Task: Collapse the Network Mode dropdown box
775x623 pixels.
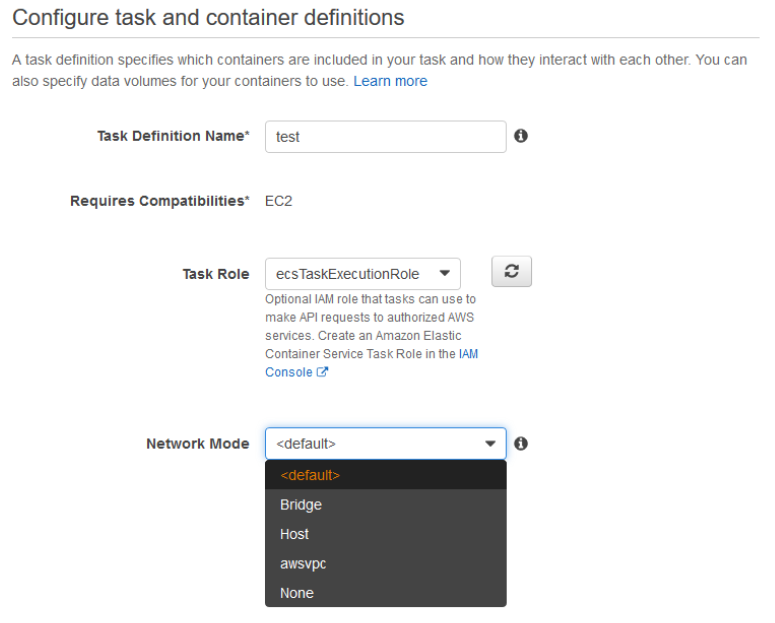Action: [x=385, y=443]
